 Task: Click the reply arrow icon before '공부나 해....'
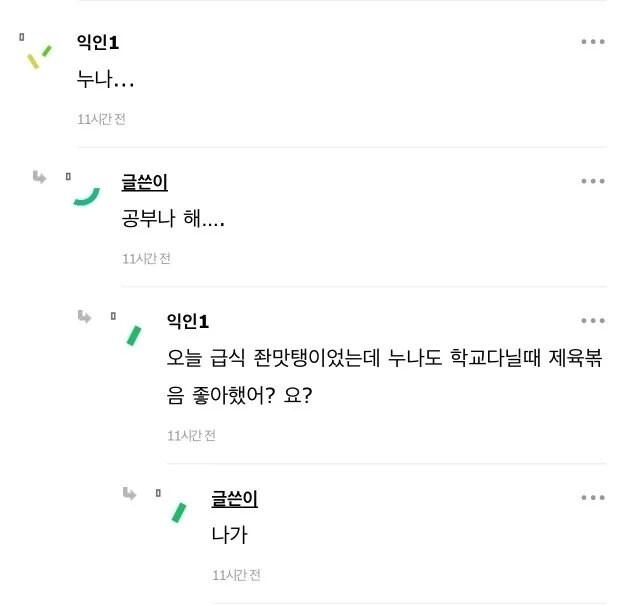point(39,177)
